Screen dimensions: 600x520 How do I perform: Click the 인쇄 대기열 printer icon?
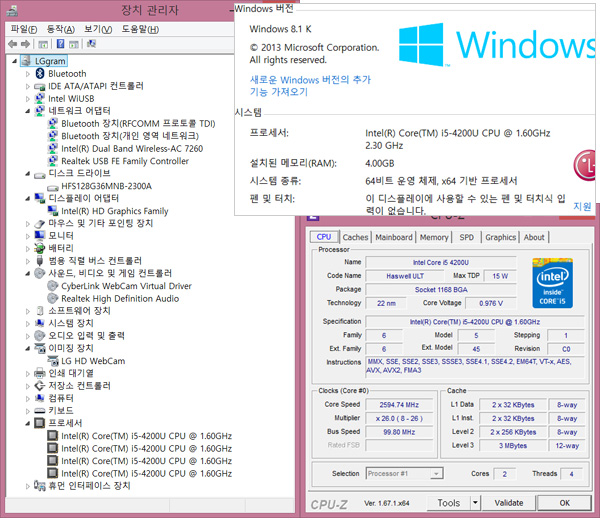tap(40, 373)
